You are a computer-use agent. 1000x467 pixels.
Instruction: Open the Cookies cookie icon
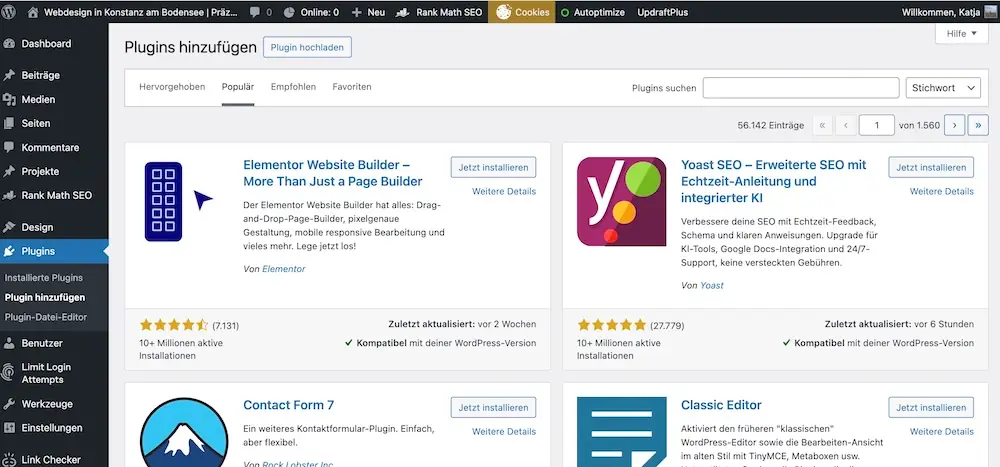[x=504, y=12]
